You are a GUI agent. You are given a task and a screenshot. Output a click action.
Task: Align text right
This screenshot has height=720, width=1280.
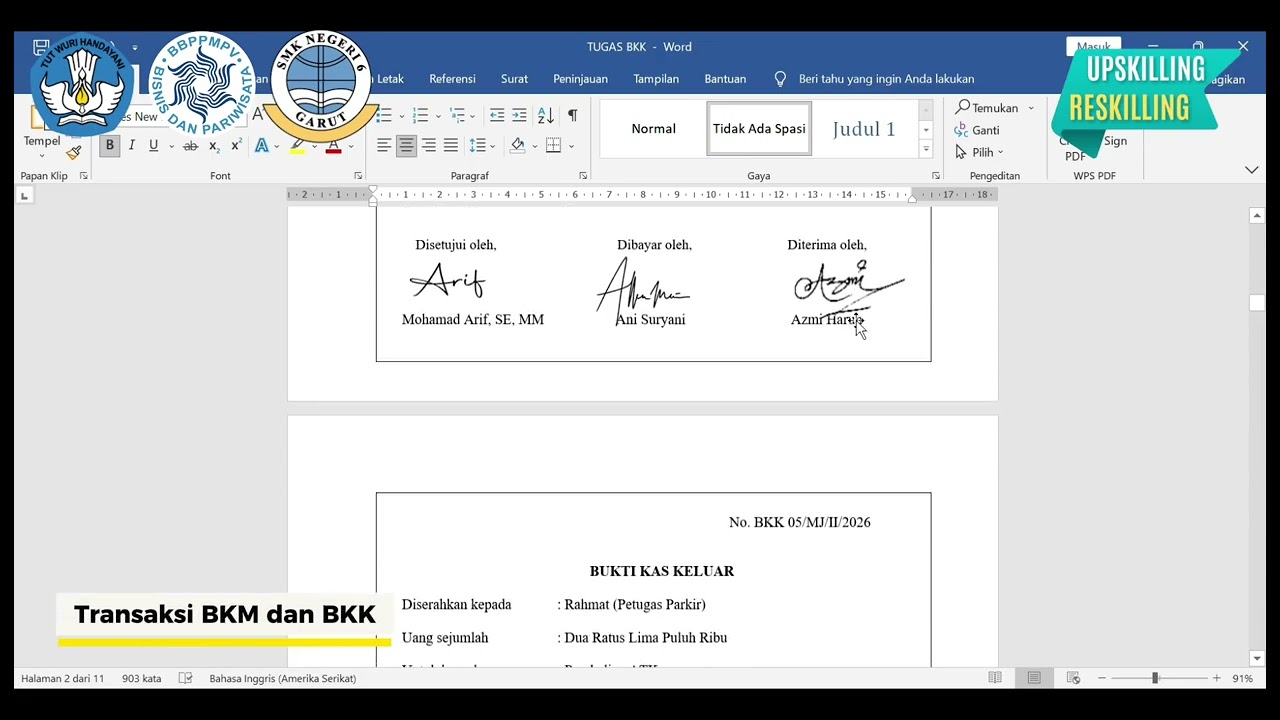click(x=428, y=146)
